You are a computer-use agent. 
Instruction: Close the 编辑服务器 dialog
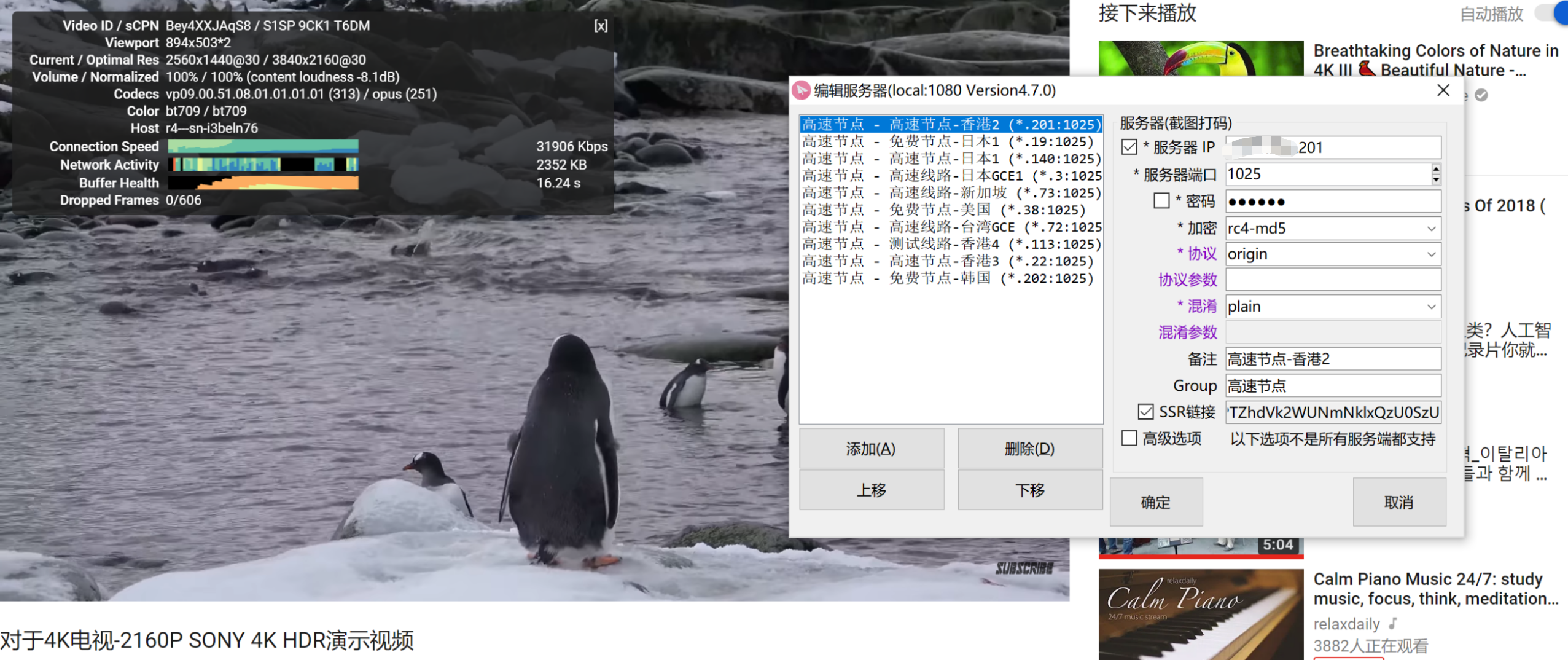point(1443,90)
